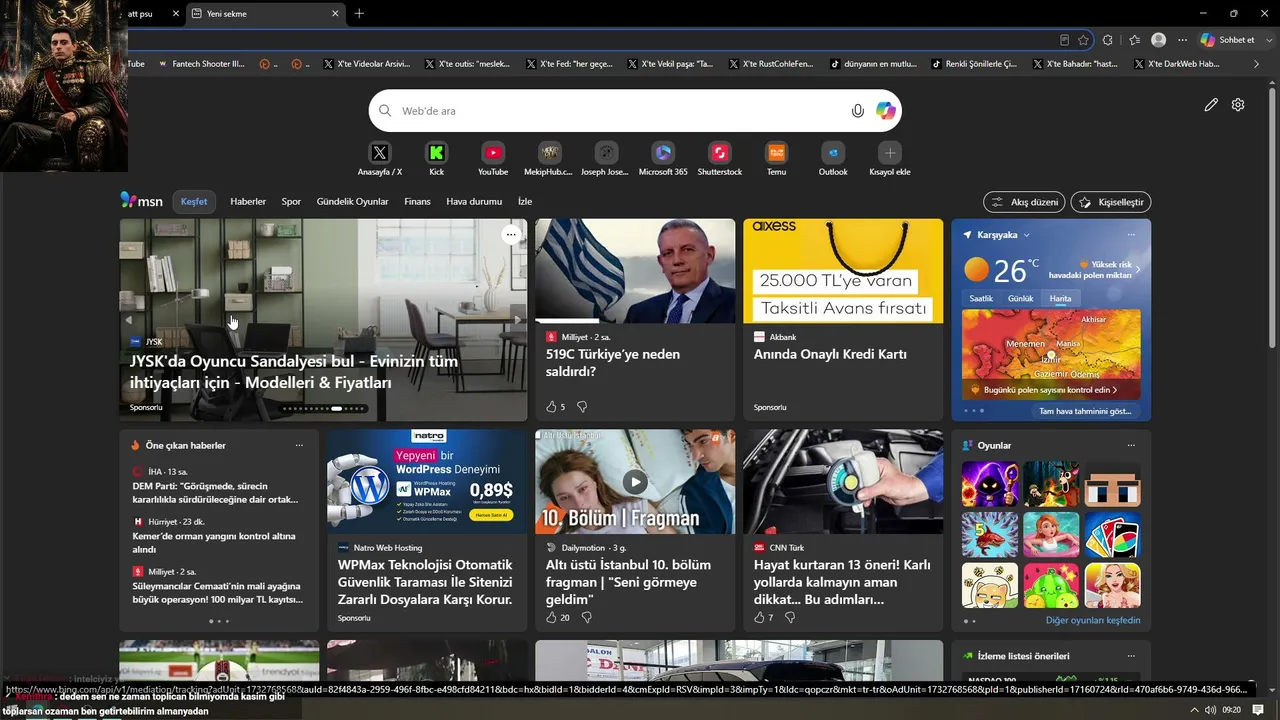Click the taskbar volume icon
This screenshot has width=1280, height=720.
click(x=1210, y=710)
